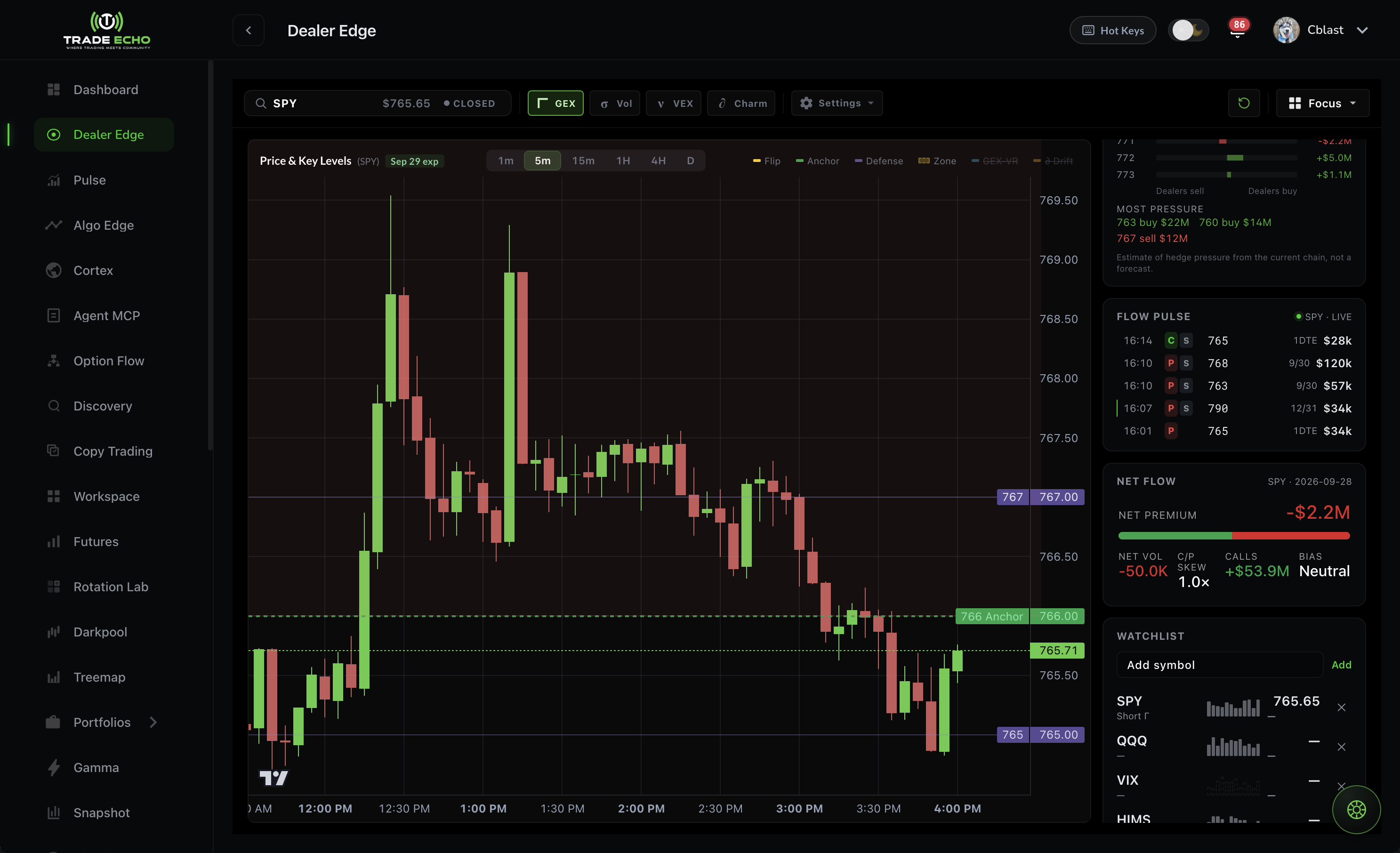Select the GEX view tab
1400x853 pixels.
[x=555, y=104]
